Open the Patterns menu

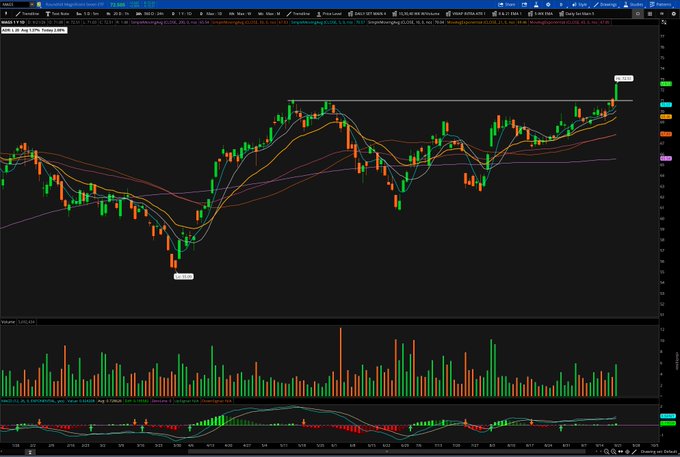[x=660, y=4]
